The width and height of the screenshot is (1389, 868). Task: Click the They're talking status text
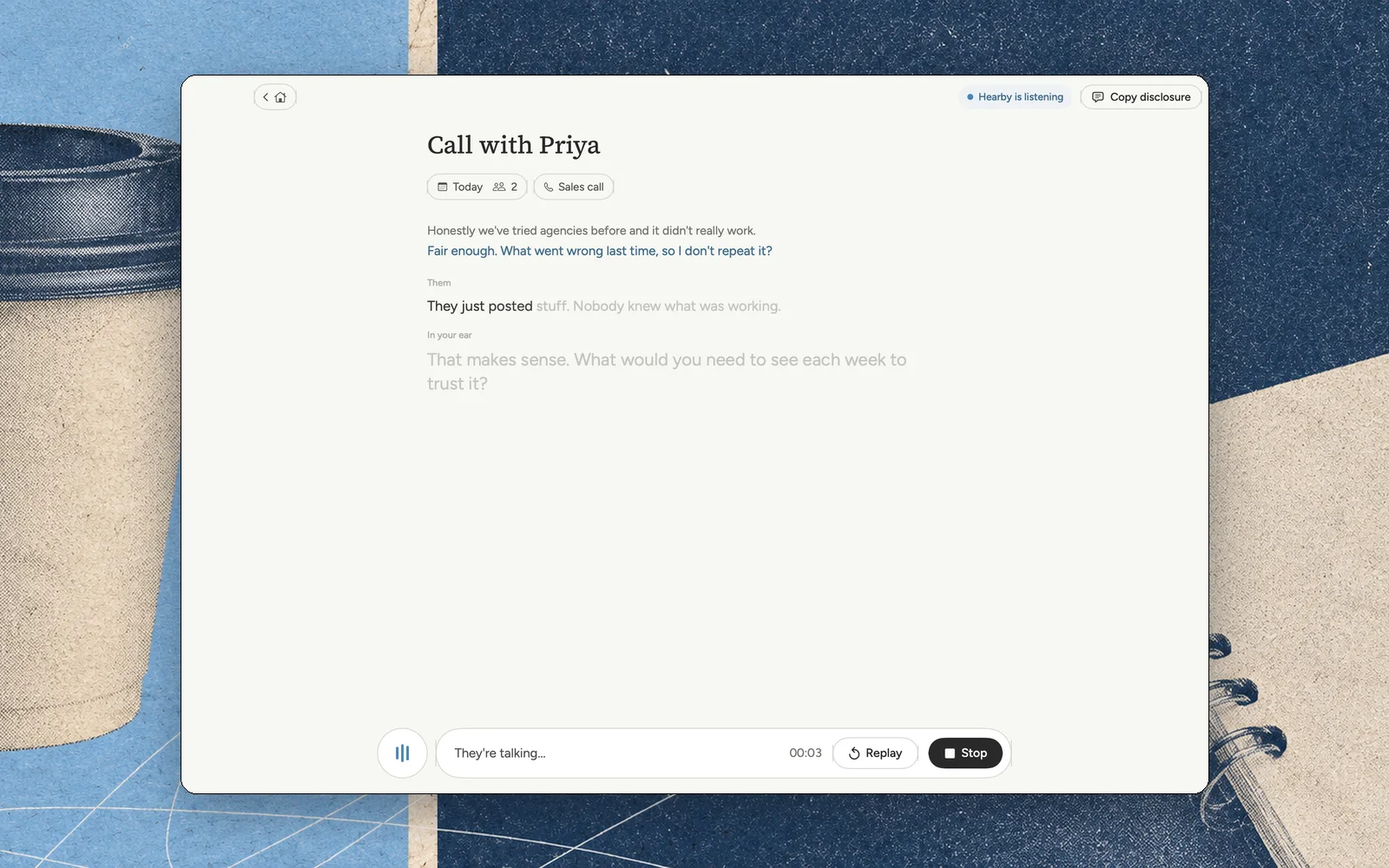pos(500,753)
